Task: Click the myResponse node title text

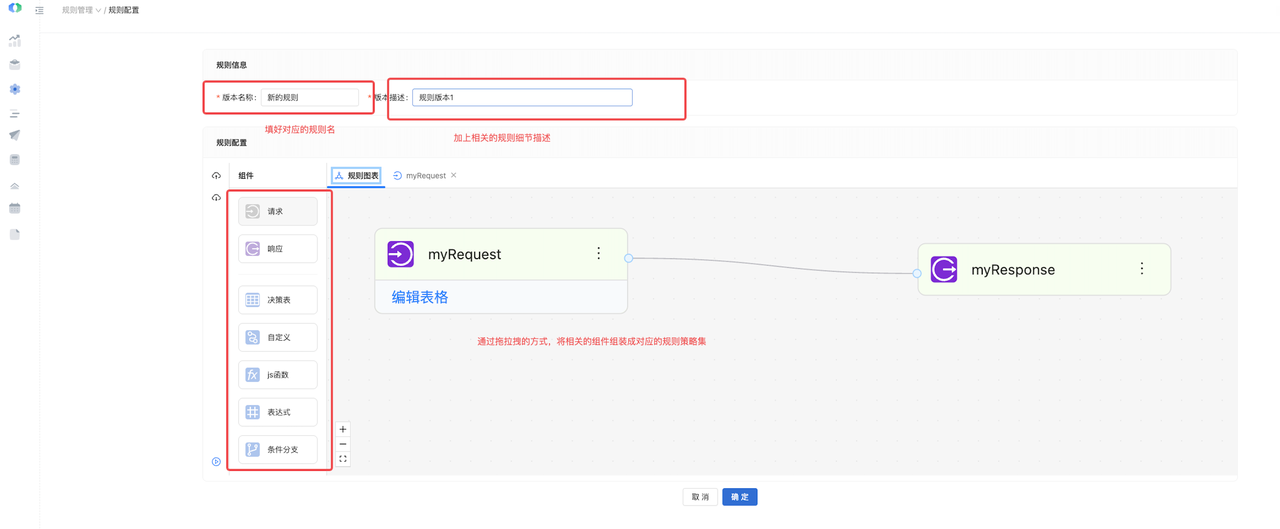Action: click(1013, 269)
